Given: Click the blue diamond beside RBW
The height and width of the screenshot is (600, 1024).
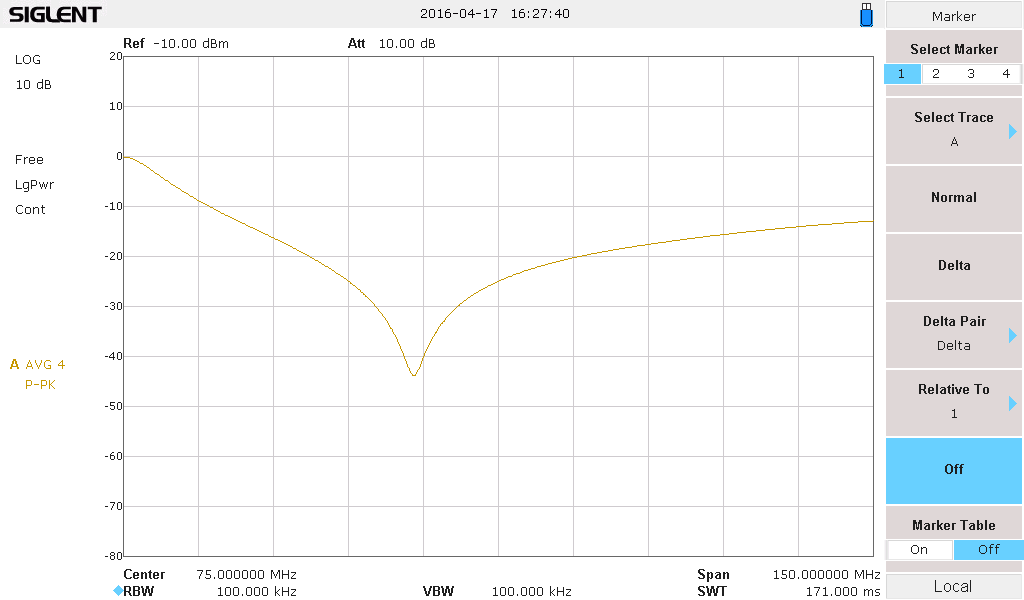Looking at the screenshot, I should (x=118, y=591).
